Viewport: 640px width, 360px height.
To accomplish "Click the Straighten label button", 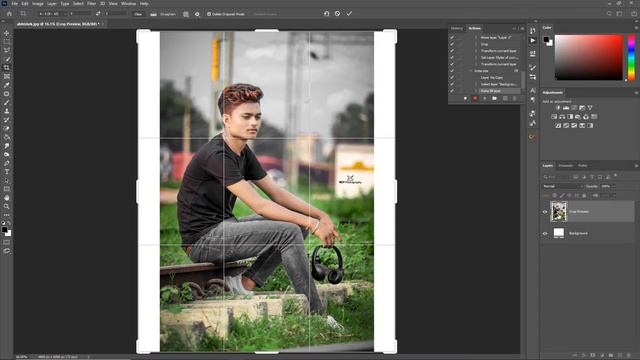I will [x=168, y=14].
